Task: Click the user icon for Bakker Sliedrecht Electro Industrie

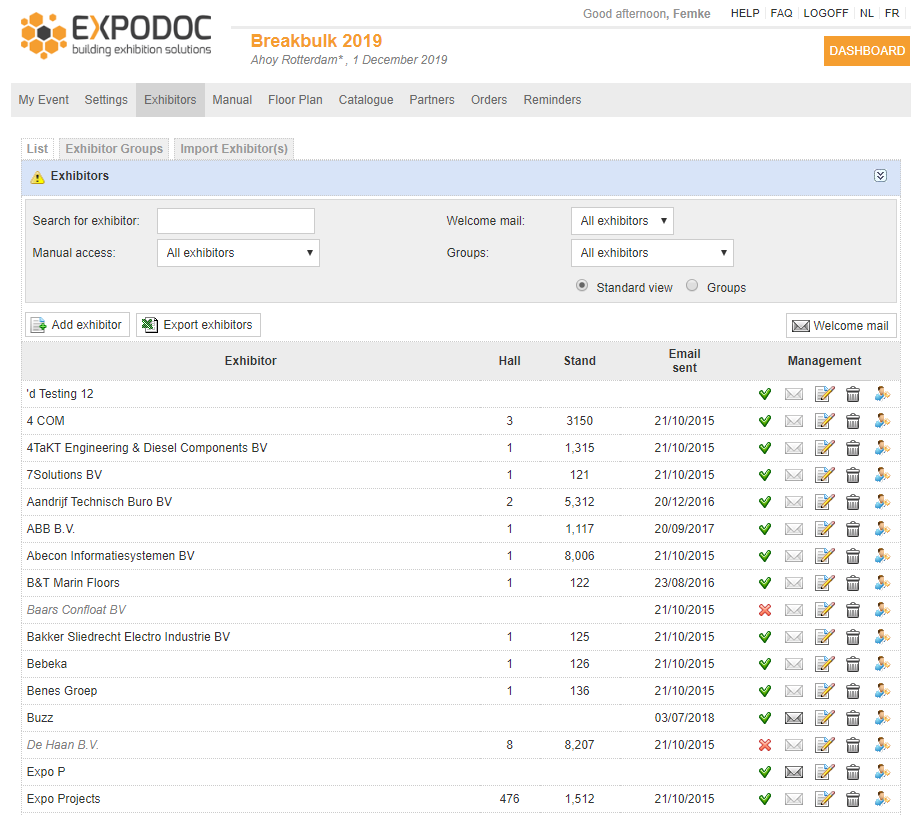Action: (x=882, y=637)
